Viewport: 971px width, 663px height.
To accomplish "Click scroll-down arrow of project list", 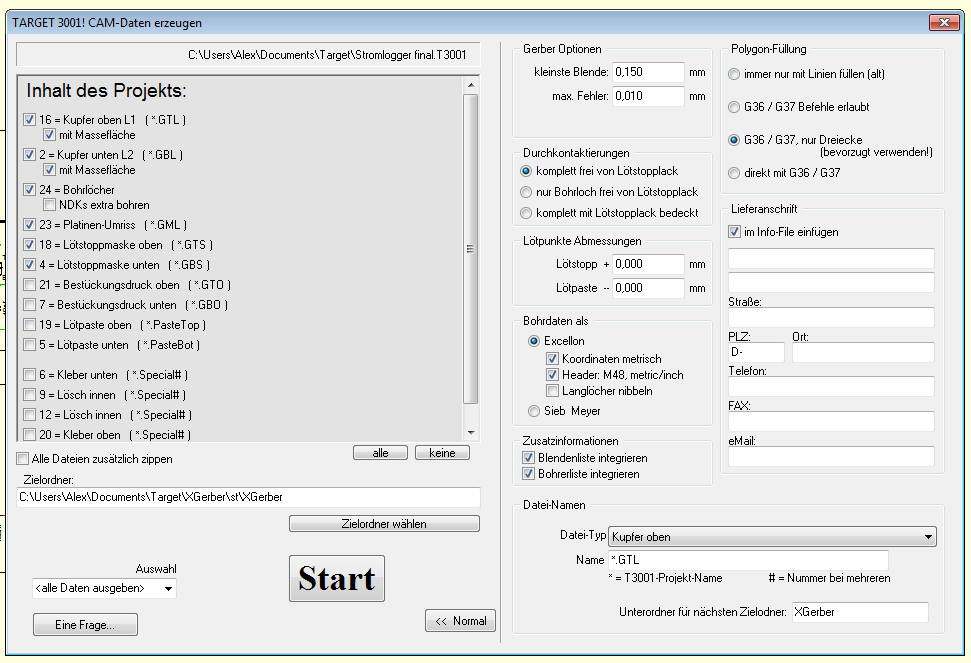I will (x=471, y=433).
